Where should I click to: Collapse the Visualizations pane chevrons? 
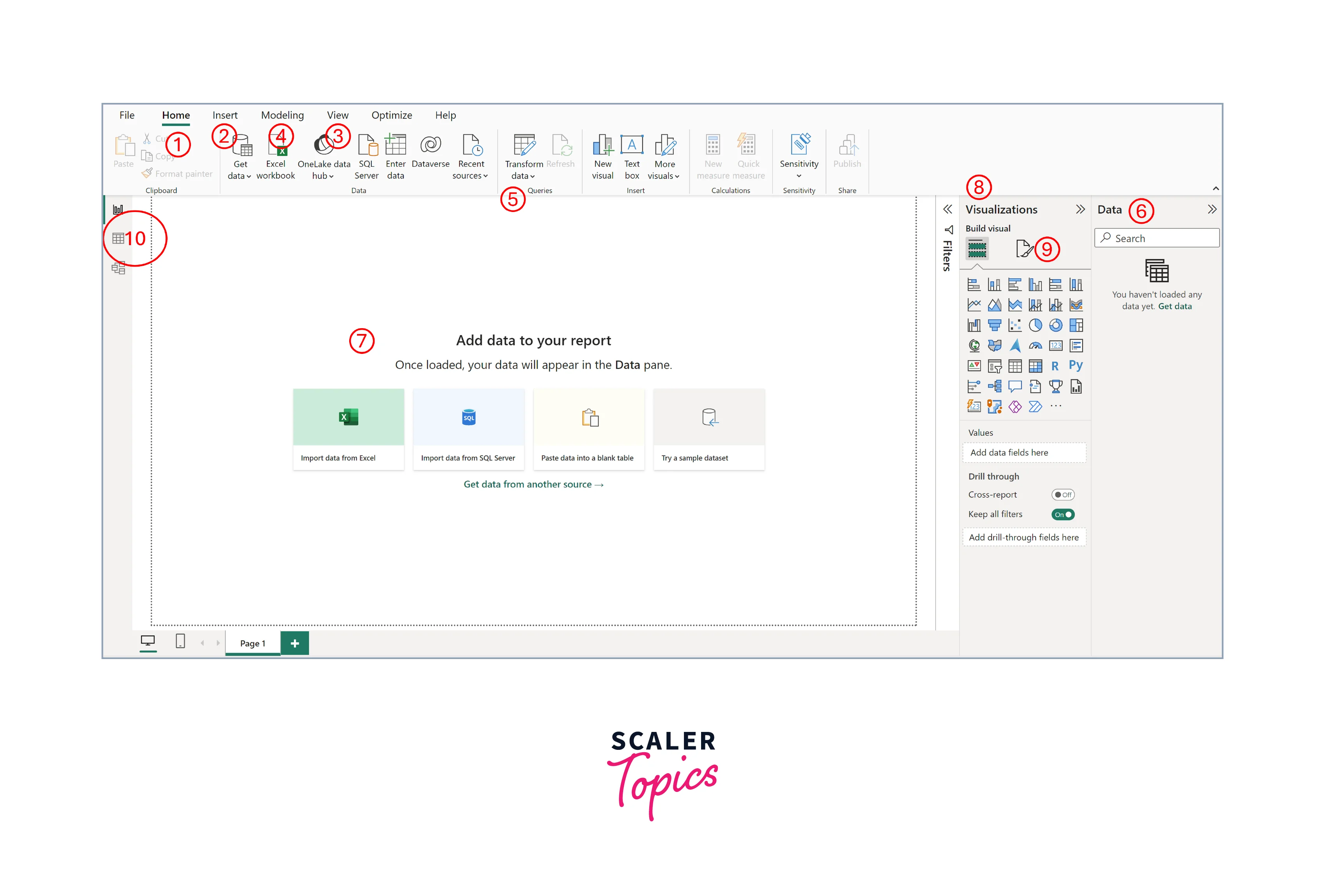[1080, 209]
